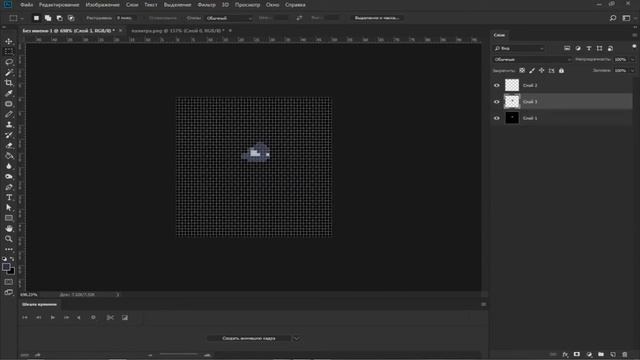This screenshot has width=640, height=360.
Task: Select the Type tool
Action: 9,197
